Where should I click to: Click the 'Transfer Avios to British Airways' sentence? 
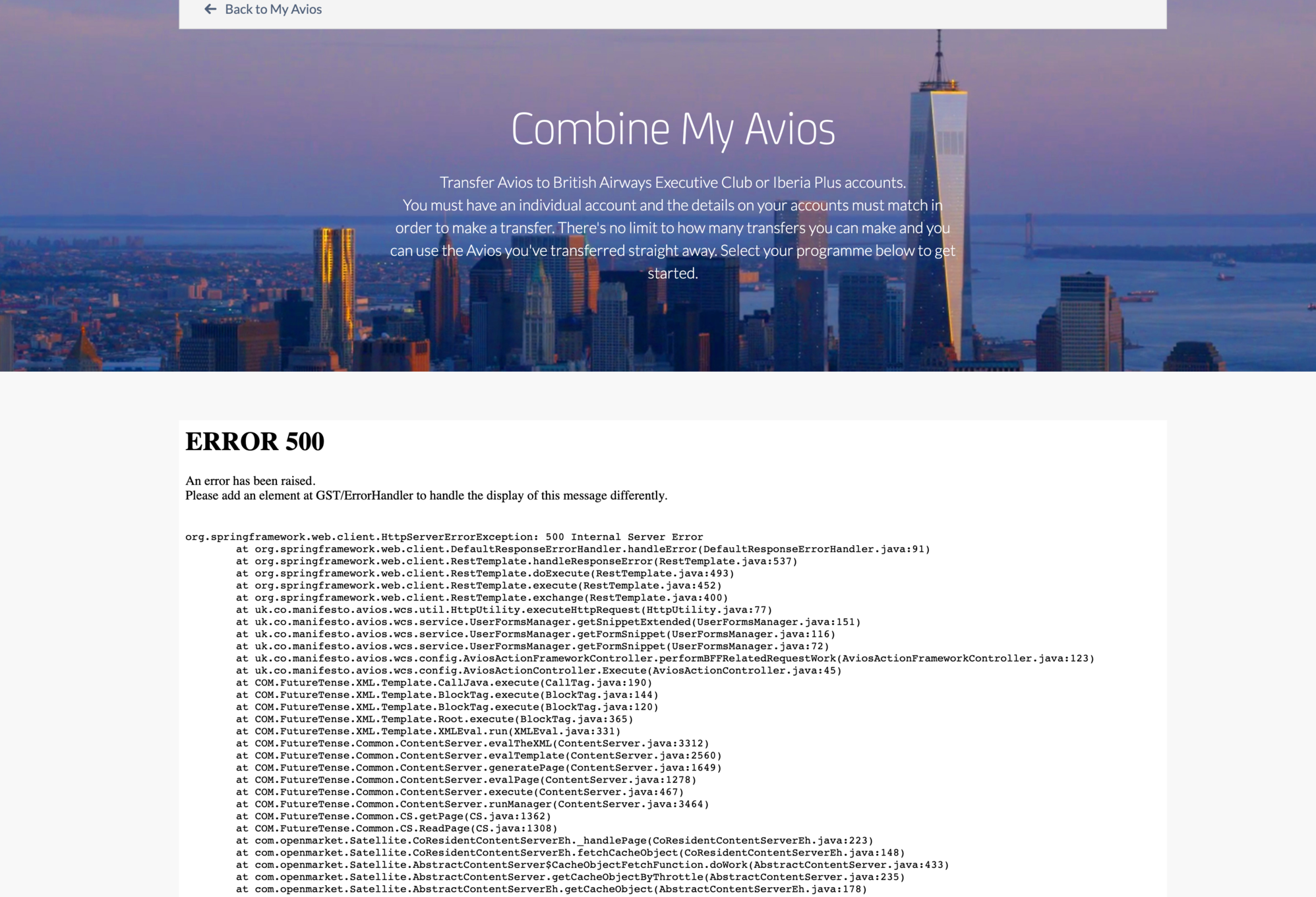coord(673,183)
